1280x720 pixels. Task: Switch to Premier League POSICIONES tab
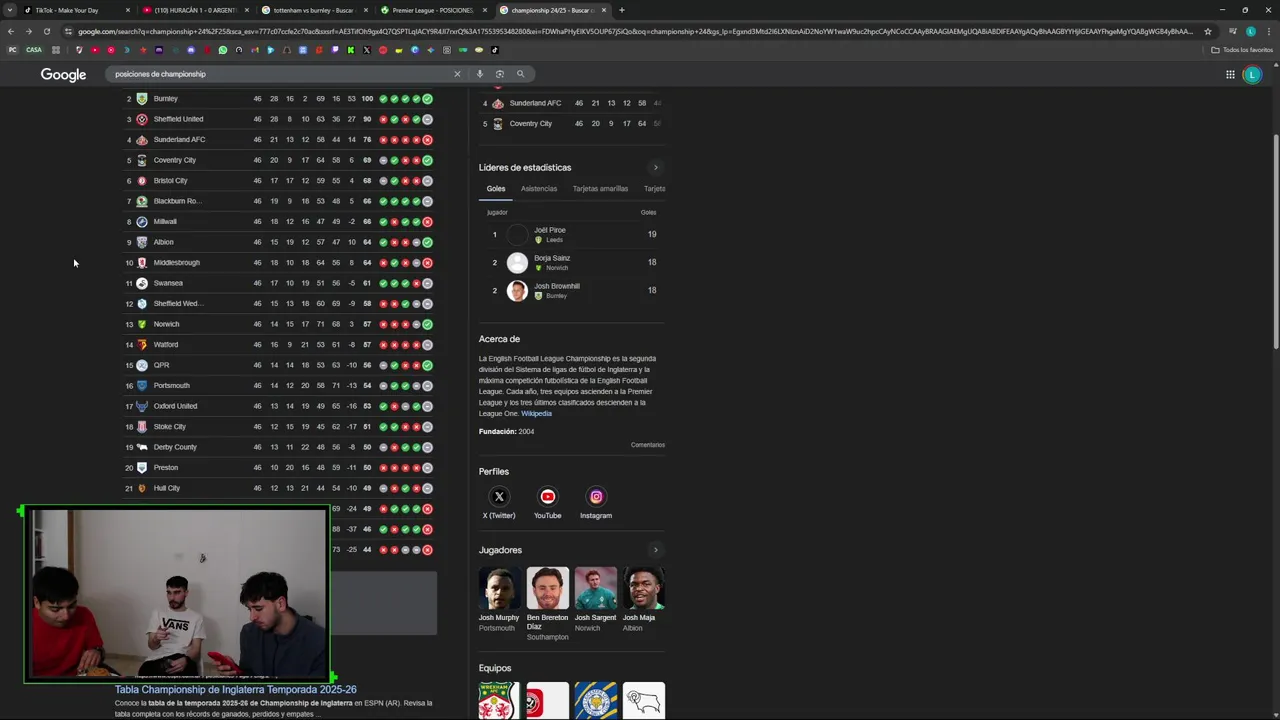(x=433, y=10)
